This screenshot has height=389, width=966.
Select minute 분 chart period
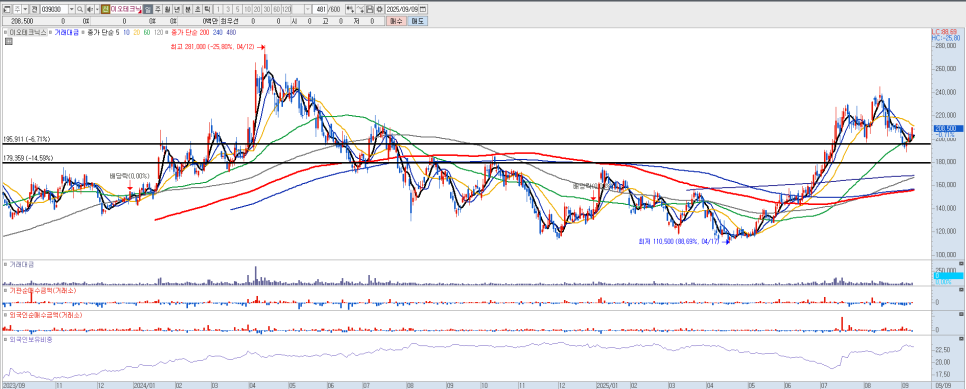(188, 9)
